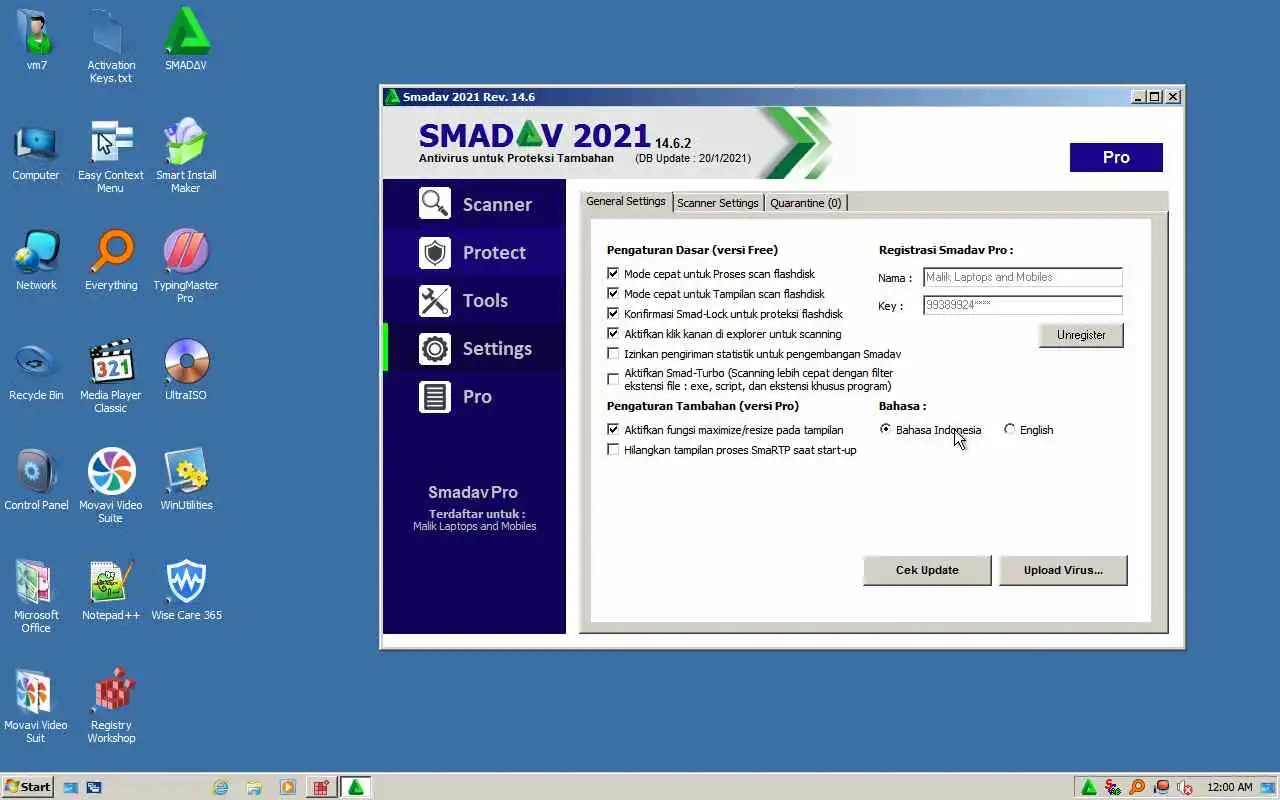Open Recycle Bin desktop icon
The height and width of the screenshot is (800, 1280).
(x=37, y=372)
